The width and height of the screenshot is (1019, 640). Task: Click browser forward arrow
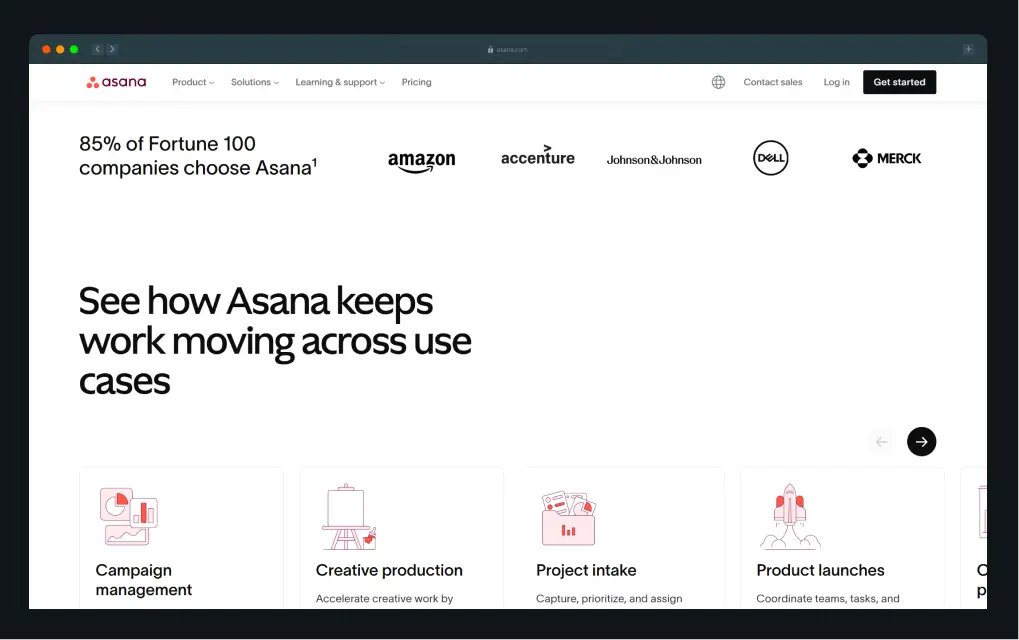[112, 49]
